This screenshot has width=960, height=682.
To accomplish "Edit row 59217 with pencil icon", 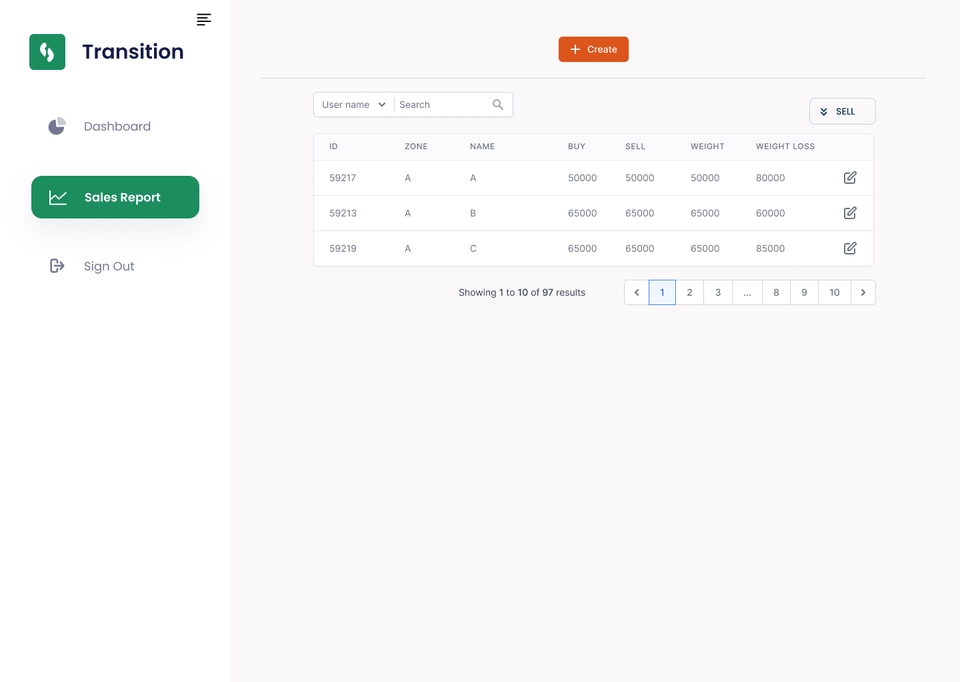I will pos(850,178).
